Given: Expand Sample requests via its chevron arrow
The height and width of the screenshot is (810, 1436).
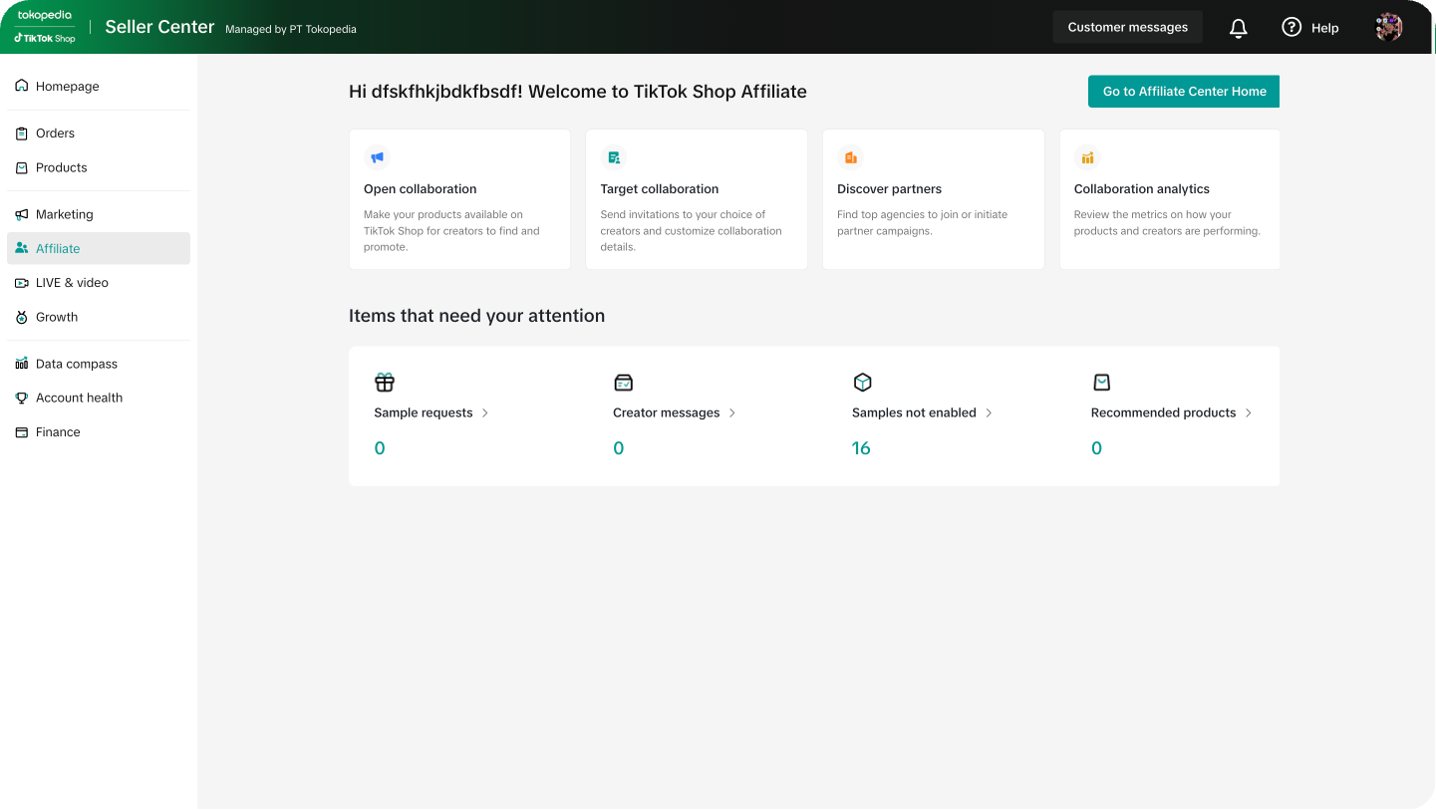Looking at the screenshot, I should tap(485, 413).
